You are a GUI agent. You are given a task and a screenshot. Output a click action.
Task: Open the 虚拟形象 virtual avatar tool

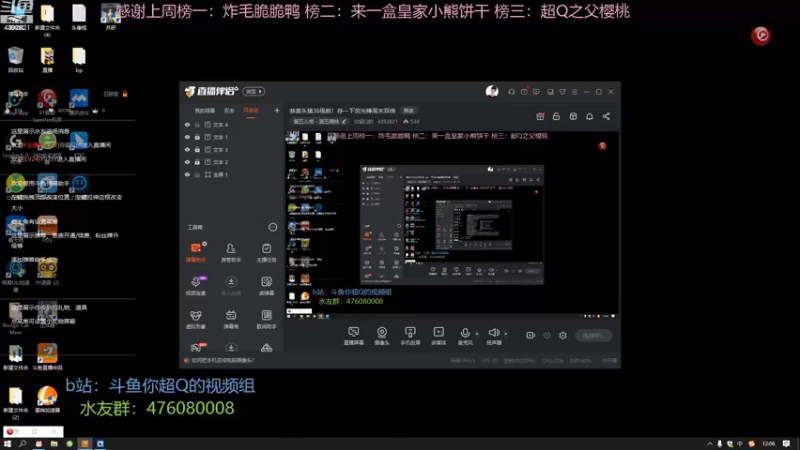196,319
